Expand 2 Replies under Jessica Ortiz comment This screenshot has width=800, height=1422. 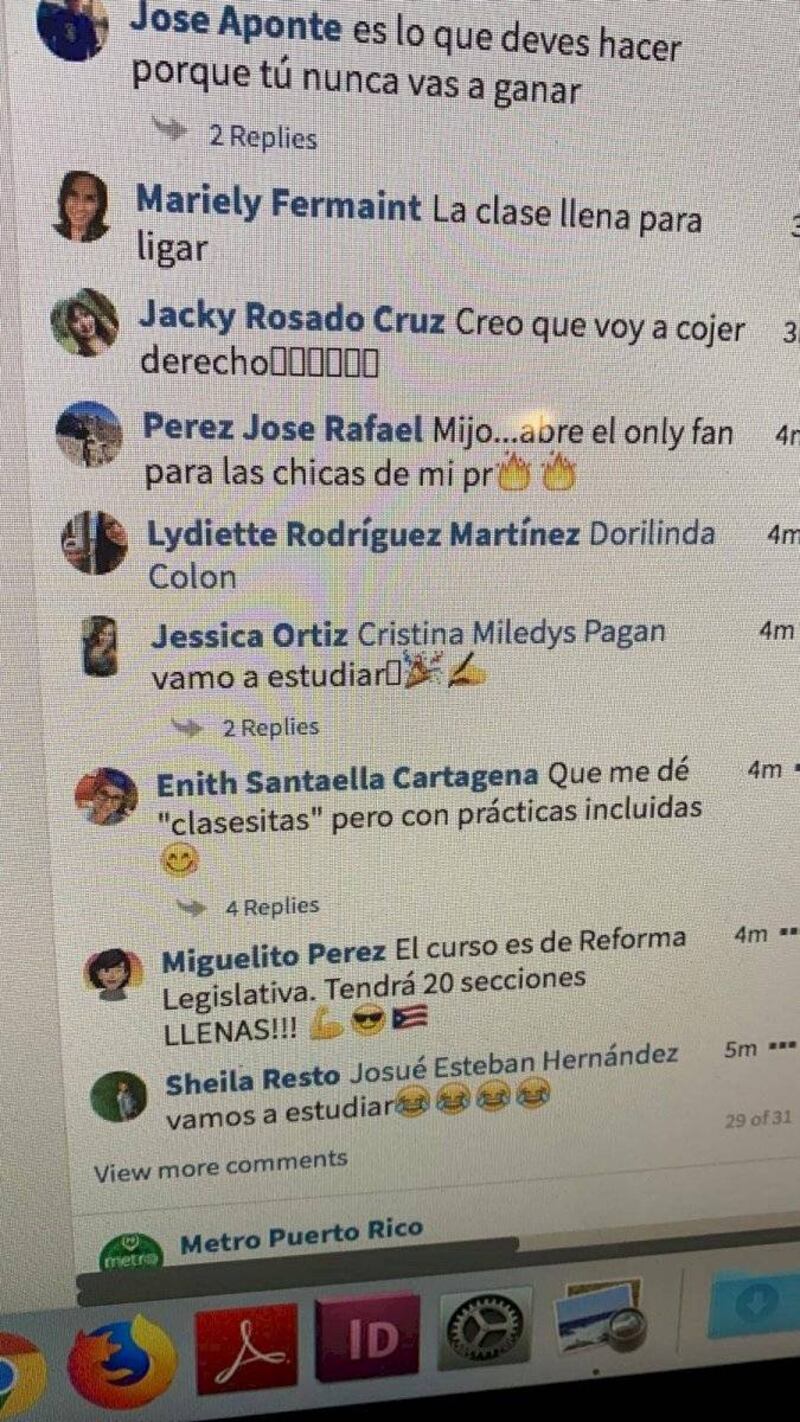(270, 727)
